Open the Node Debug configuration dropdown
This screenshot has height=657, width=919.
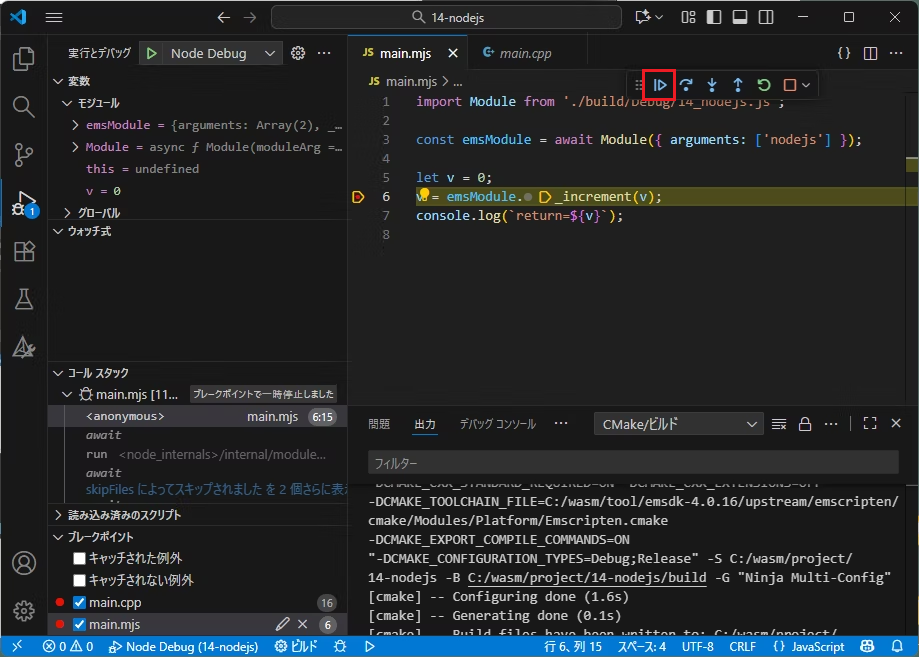point(212,54)
